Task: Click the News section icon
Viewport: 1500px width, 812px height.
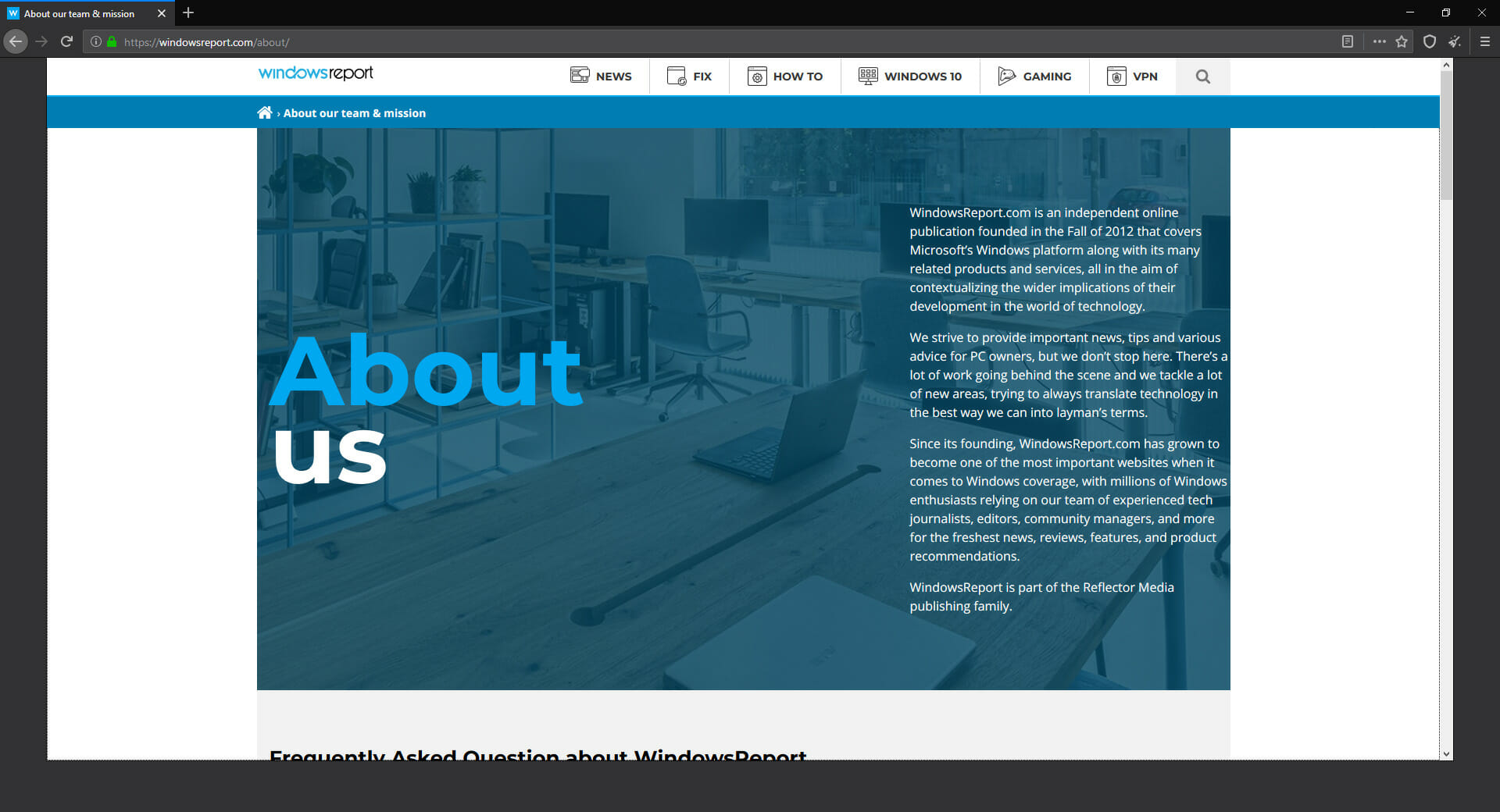Action: pos(580,76)
